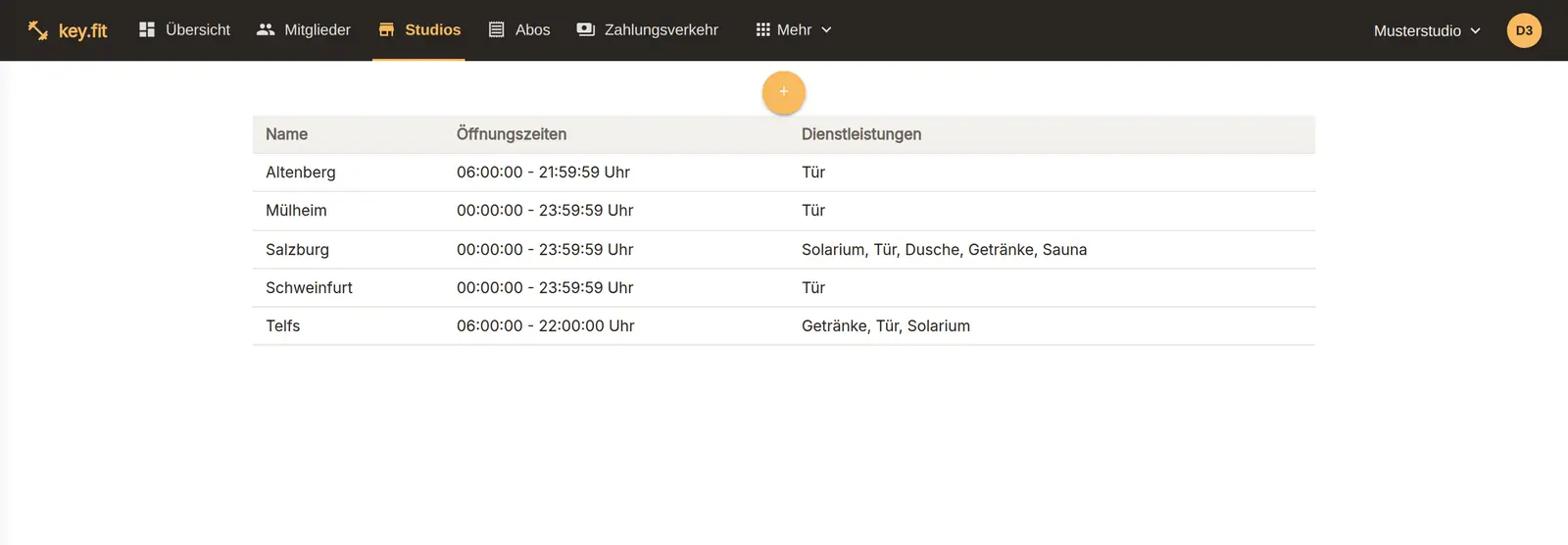Image resolution: width=1568 pixels, height=545 pixels.
Task: Select the Schweinfurt studio name
Action: pos(309,287)
